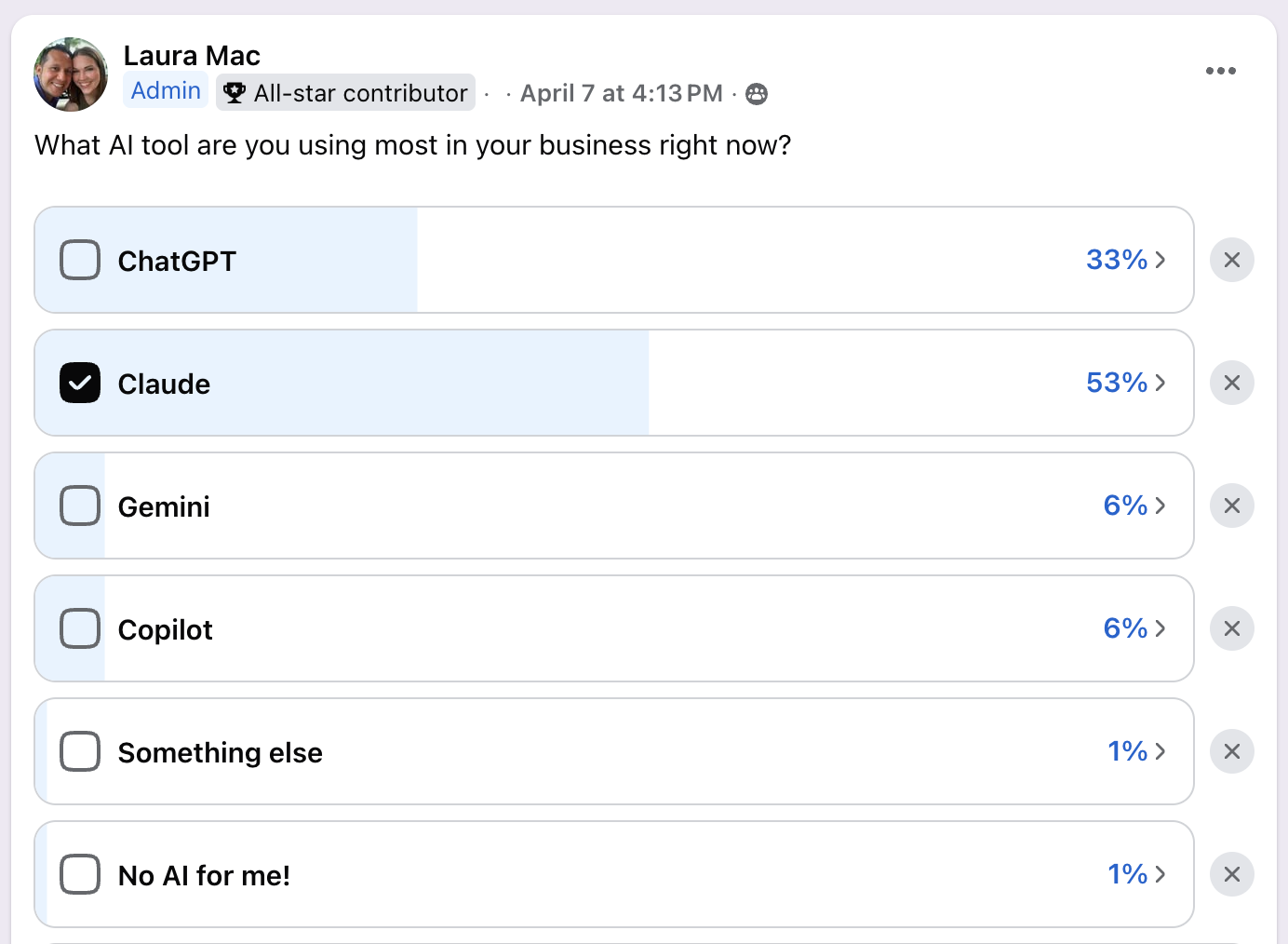Click the April 7 timestamp
Image resolution: width=1288 pixels, height=944 pixels.
[620, 93]
